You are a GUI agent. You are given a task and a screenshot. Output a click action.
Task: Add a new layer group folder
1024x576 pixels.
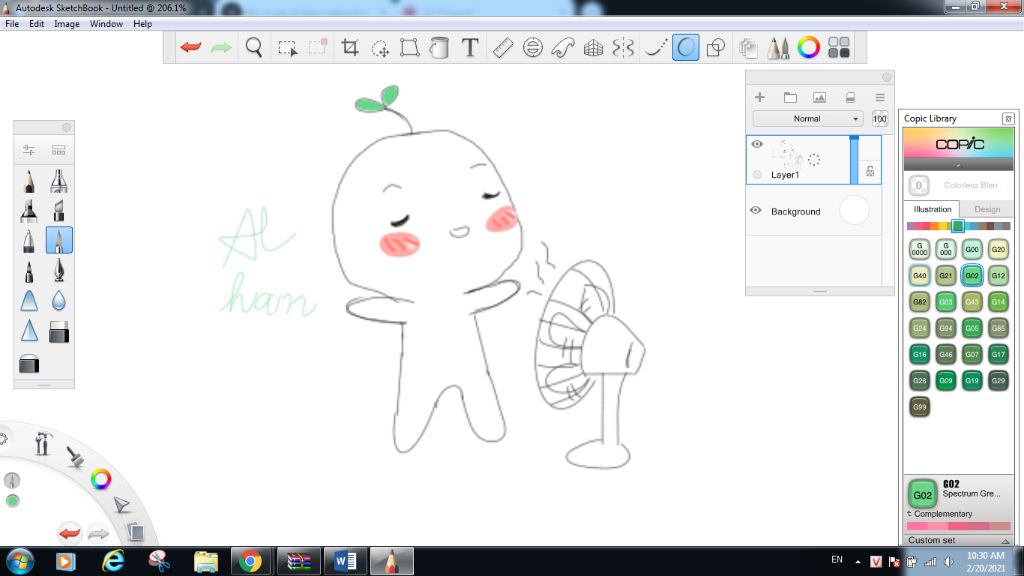(790, 97)
